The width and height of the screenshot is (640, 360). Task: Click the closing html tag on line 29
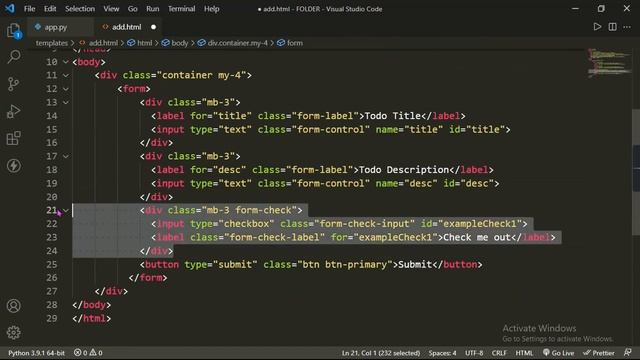coord(91,318)
